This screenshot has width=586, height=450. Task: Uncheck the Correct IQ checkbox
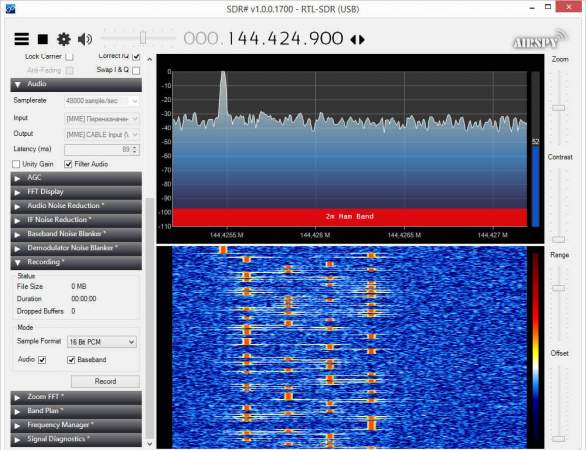pos(136,57)
